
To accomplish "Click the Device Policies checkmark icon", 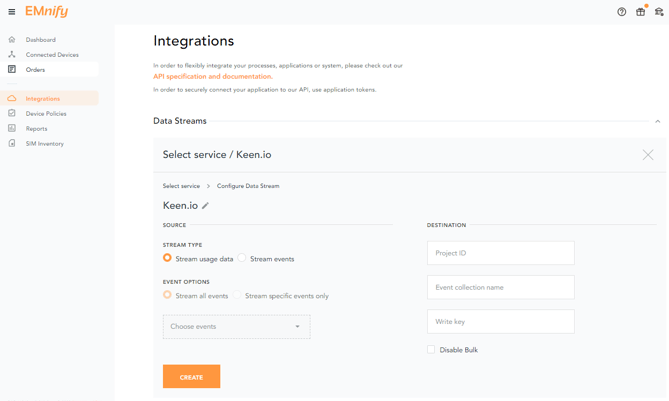I will tap(12, 113).
